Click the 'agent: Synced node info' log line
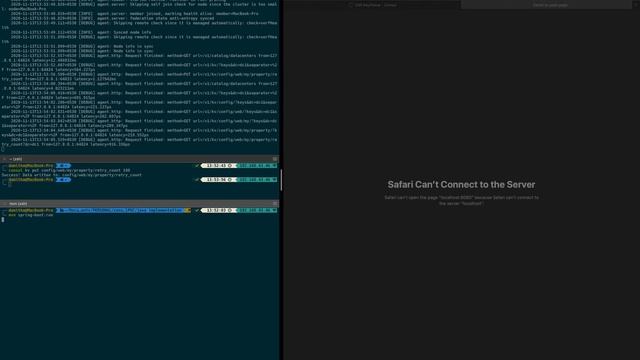 pos(81,32)
